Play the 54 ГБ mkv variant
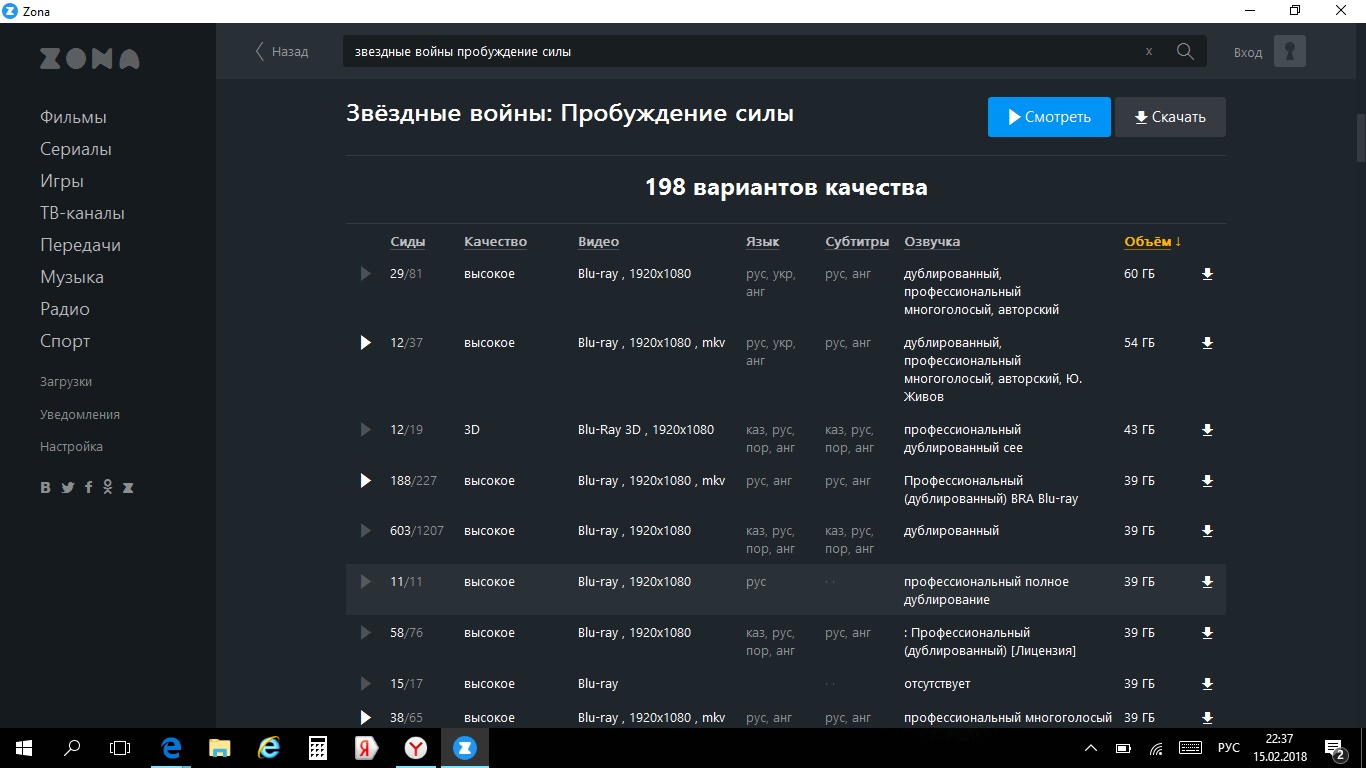Viewport: 1366px width, 768px height. tap(365, 343)
